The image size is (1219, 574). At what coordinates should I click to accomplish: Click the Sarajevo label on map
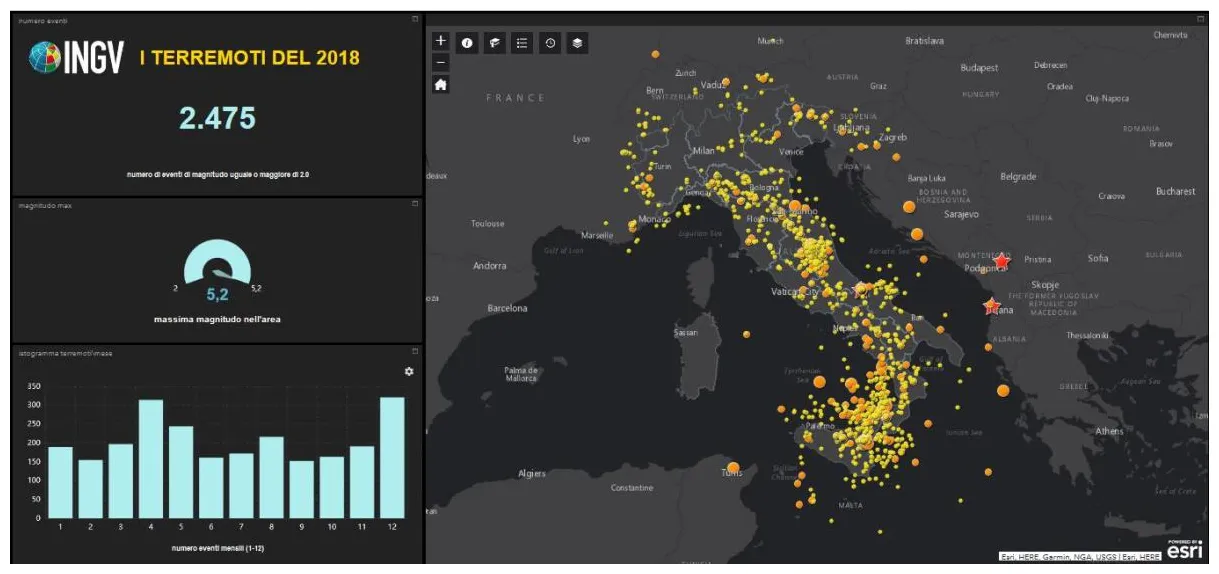click(x=961, y=214)
